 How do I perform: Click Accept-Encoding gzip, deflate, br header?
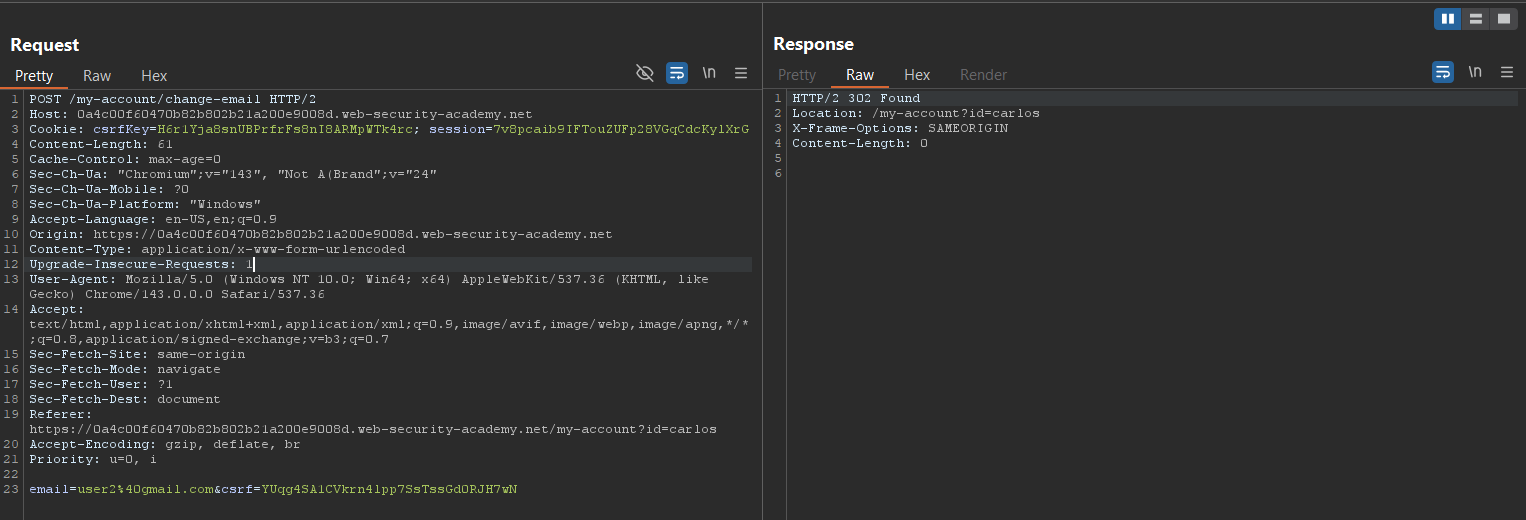(x=164, y=444)
